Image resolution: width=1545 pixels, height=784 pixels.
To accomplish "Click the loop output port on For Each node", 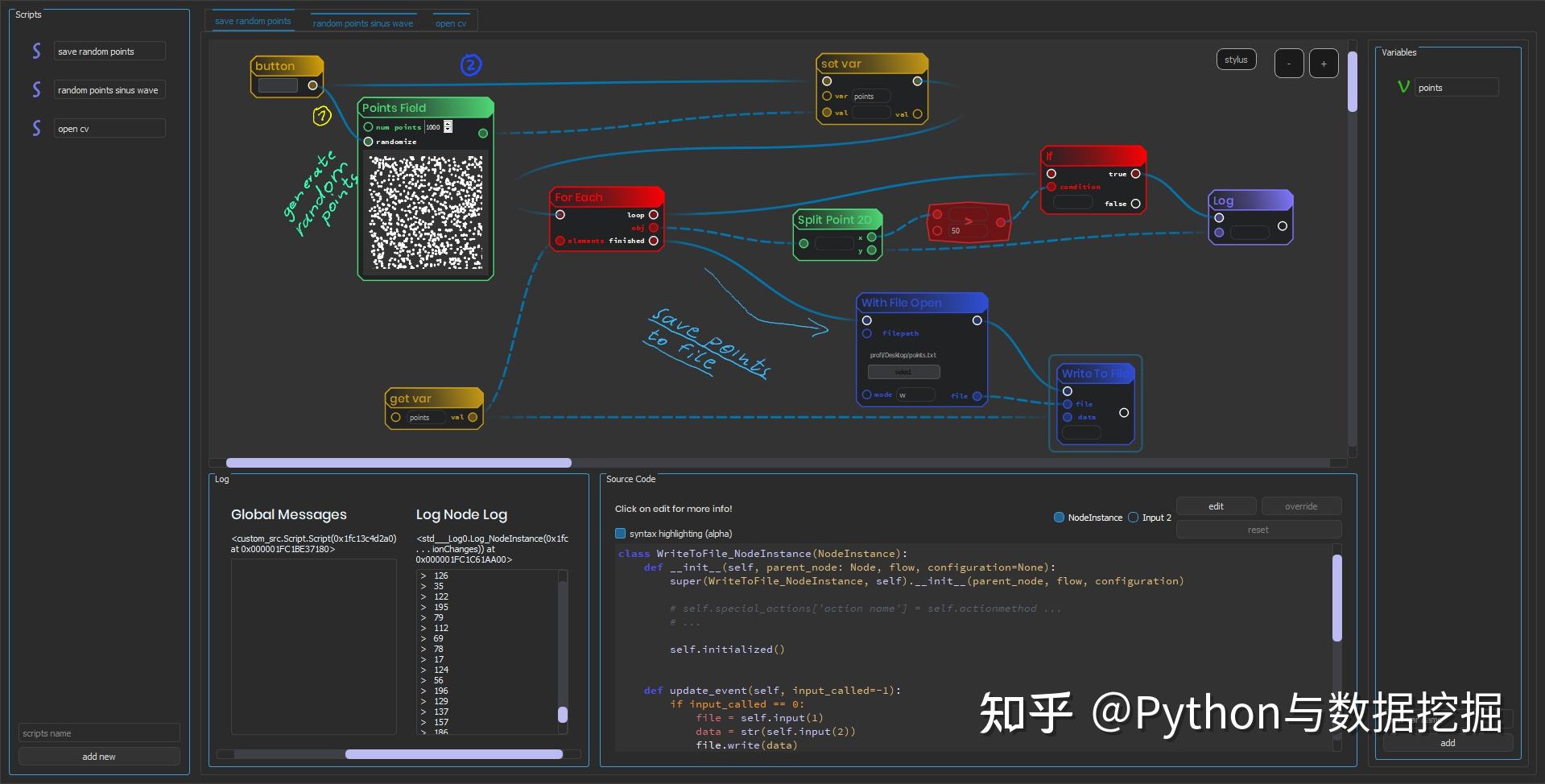I will pyautogui.click(x=653, y=214).
